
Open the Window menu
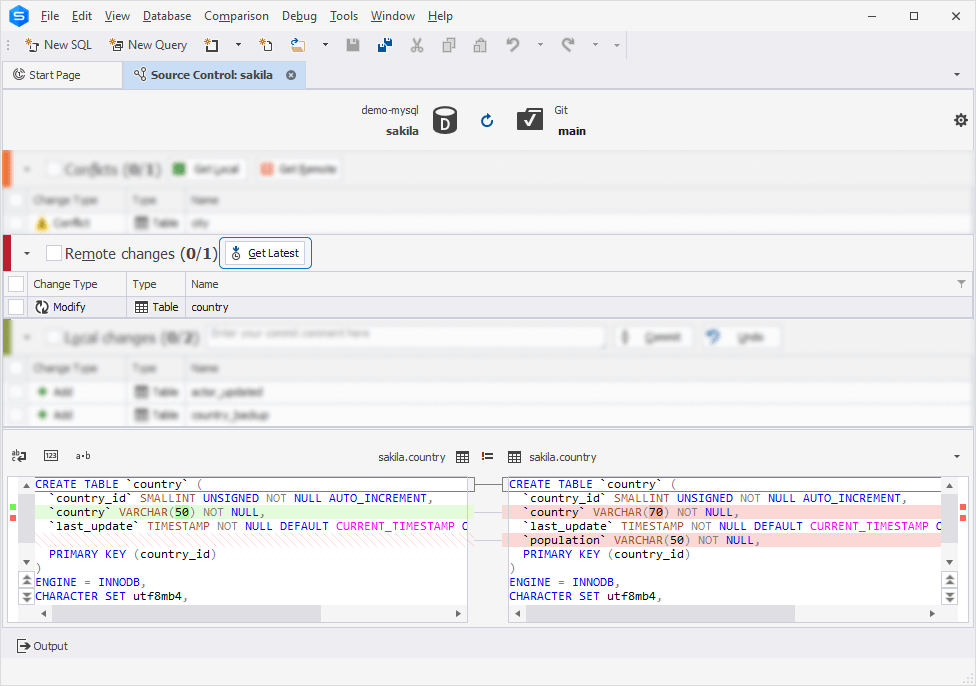(x=393, y=16)
